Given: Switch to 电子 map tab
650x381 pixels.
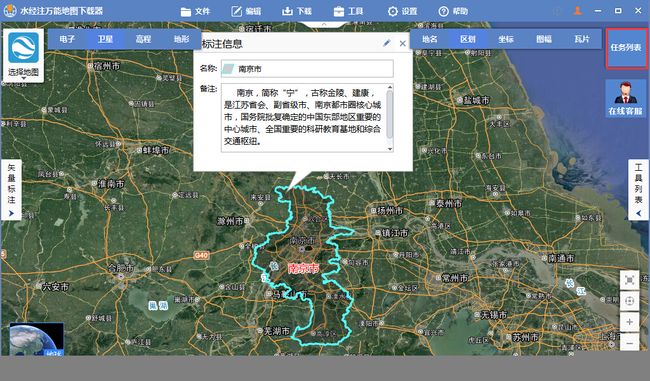Looking at the screenshot, I should [67, 39].
